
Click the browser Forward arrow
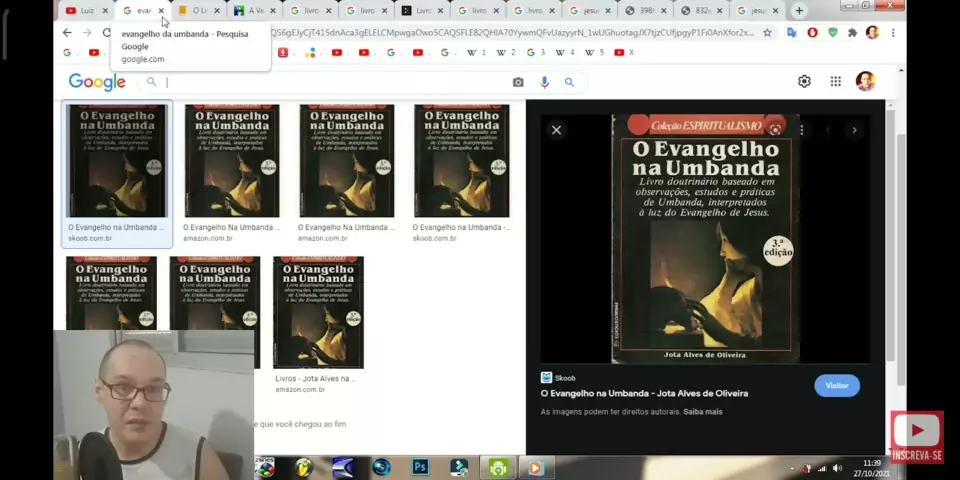pos(87,32)
